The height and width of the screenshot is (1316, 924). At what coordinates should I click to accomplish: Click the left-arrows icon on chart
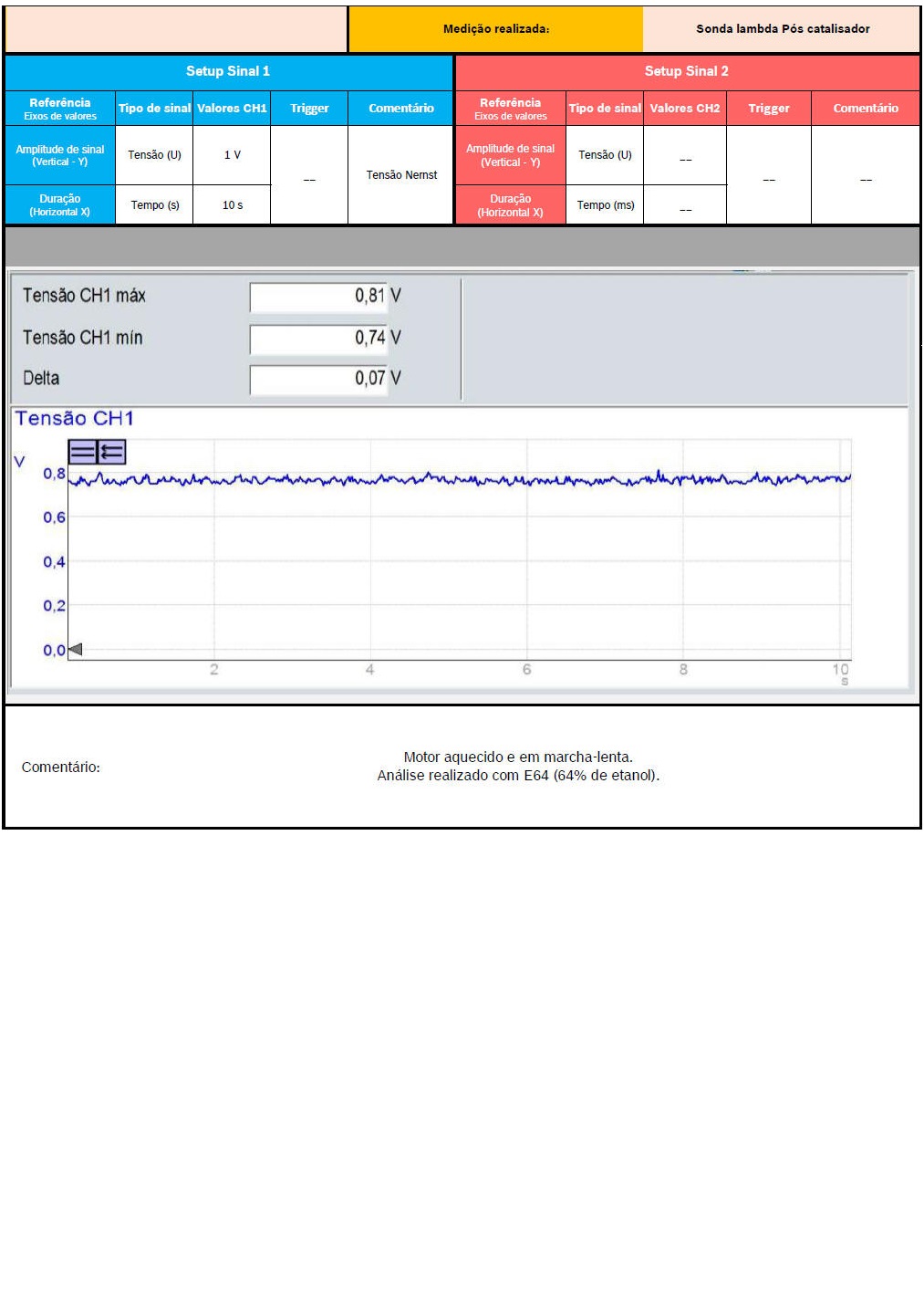[x=111, y=452]
